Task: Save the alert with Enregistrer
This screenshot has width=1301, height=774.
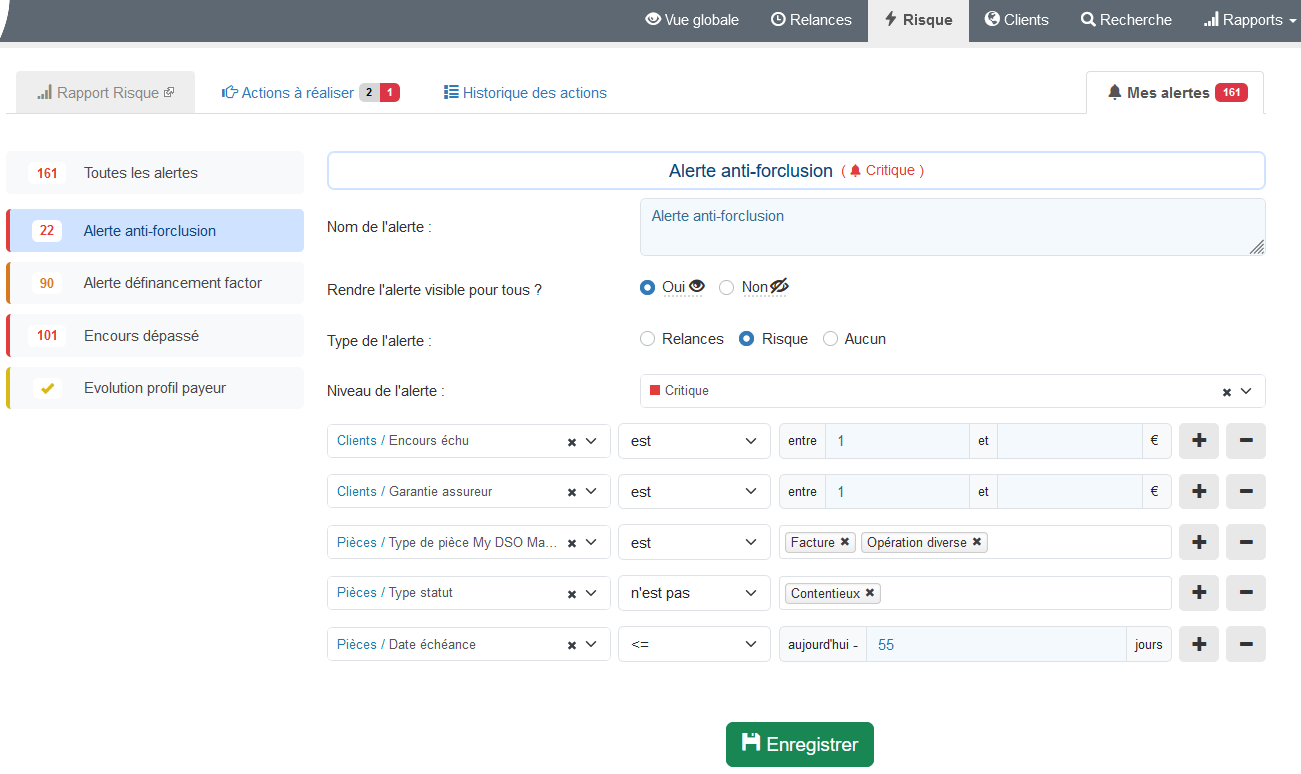Action: (x=800, y=744)
